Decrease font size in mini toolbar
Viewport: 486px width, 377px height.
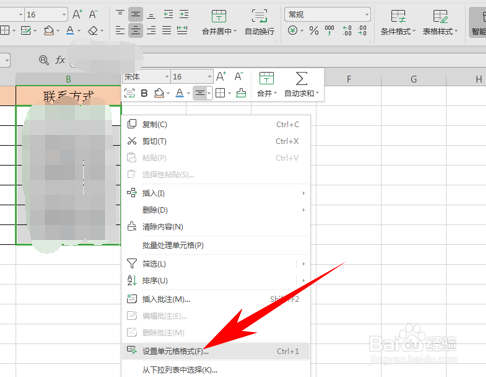click(x=238, y=77)
